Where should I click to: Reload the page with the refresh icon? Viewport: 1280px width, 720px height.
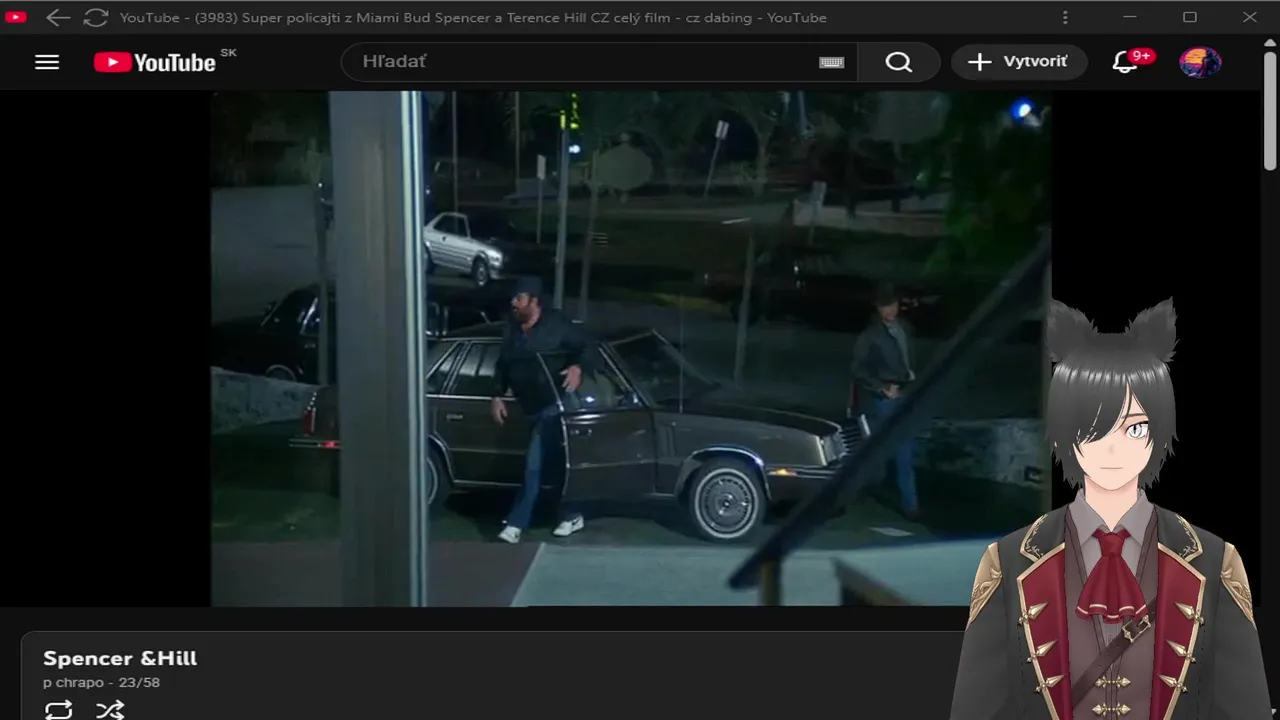[95, 17]
